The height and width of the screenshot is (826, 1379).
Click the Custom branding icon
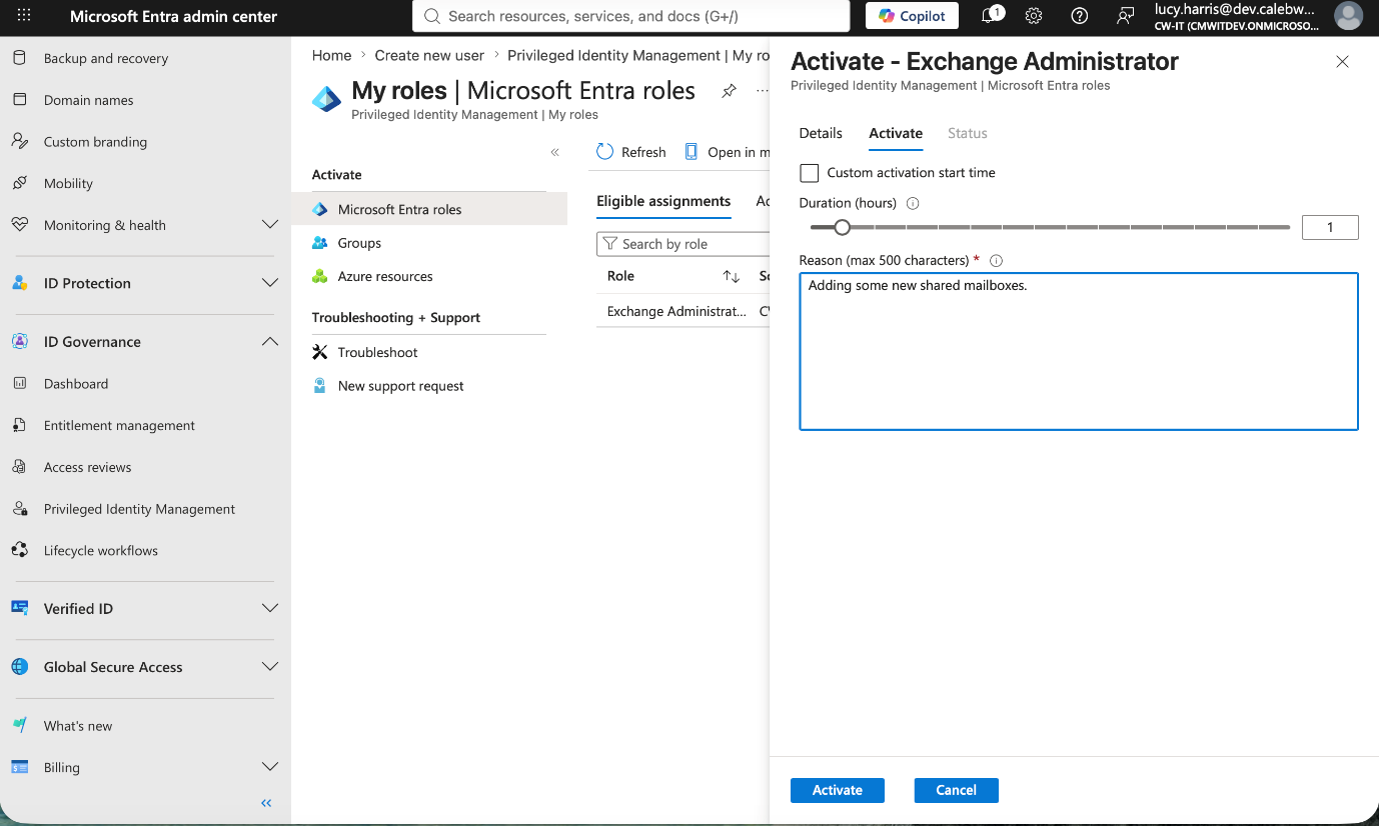(20, 142)
